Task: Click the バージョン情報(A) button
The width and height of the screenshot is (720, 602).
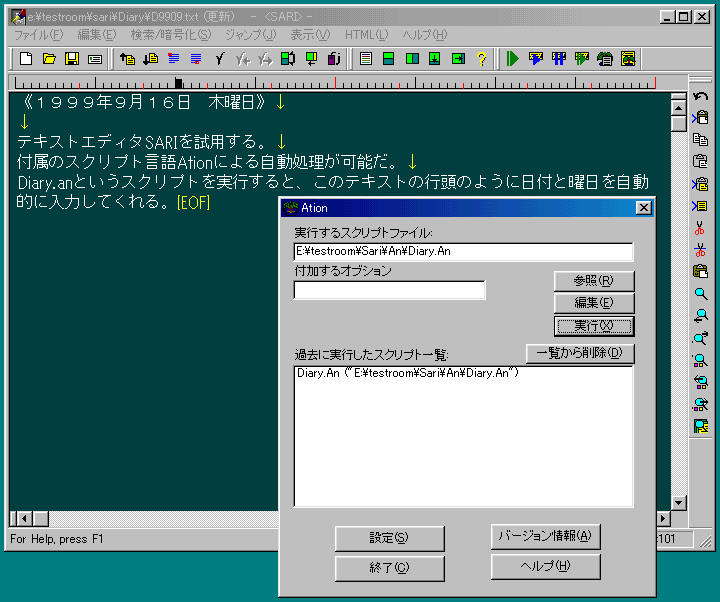Action: tap(546, 536)
